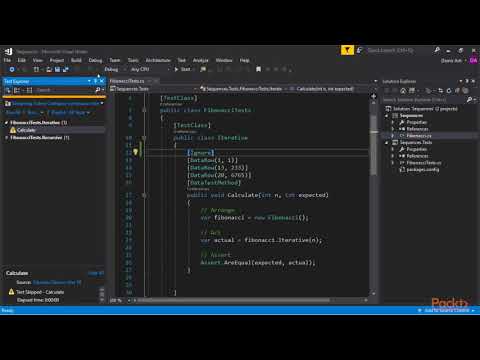This screenshot has height=360, width=480.
Task: Open the Test menu
Action: tap(182, 60)
